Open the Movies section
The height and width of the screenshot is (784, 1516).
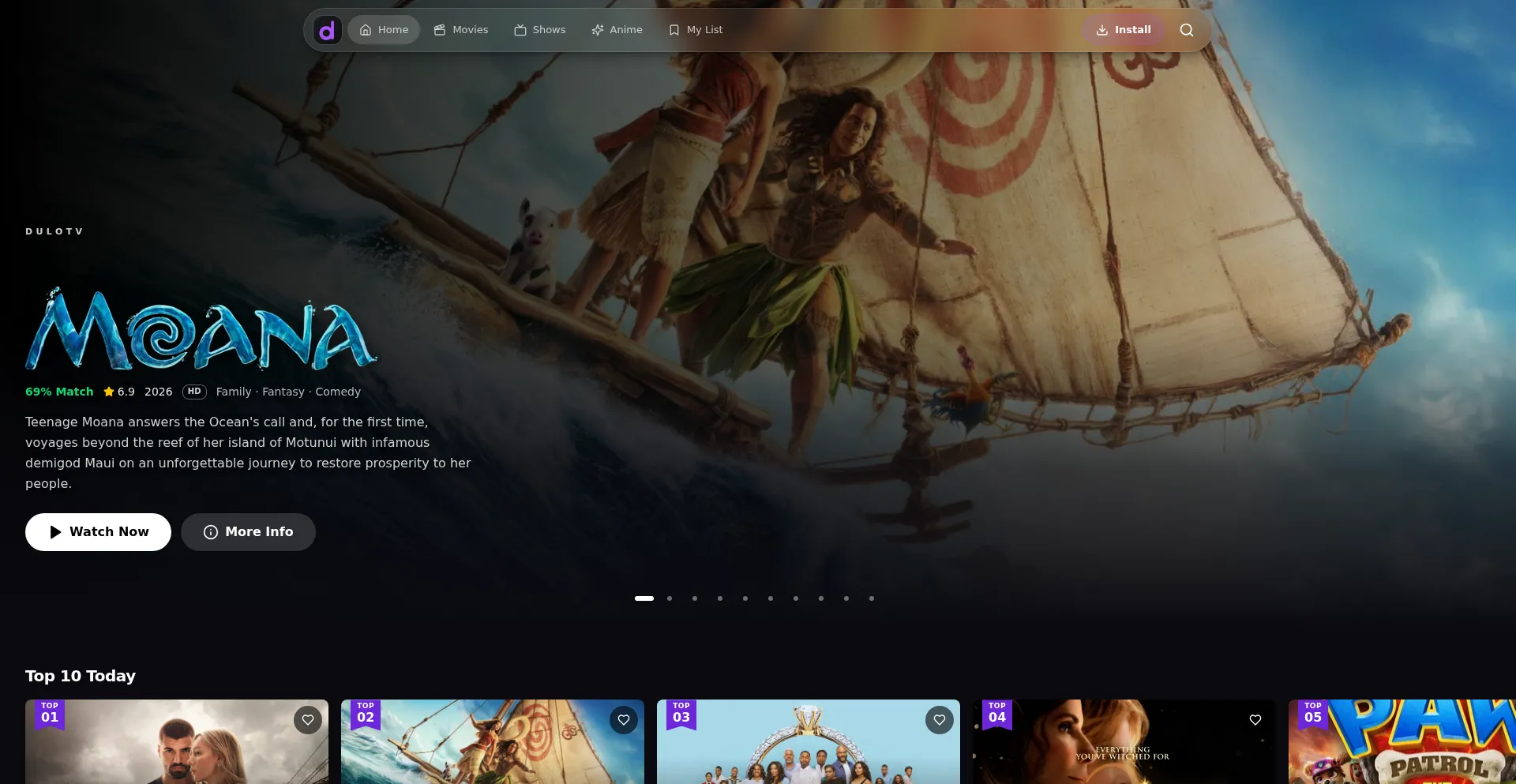[x=461, y=30]
